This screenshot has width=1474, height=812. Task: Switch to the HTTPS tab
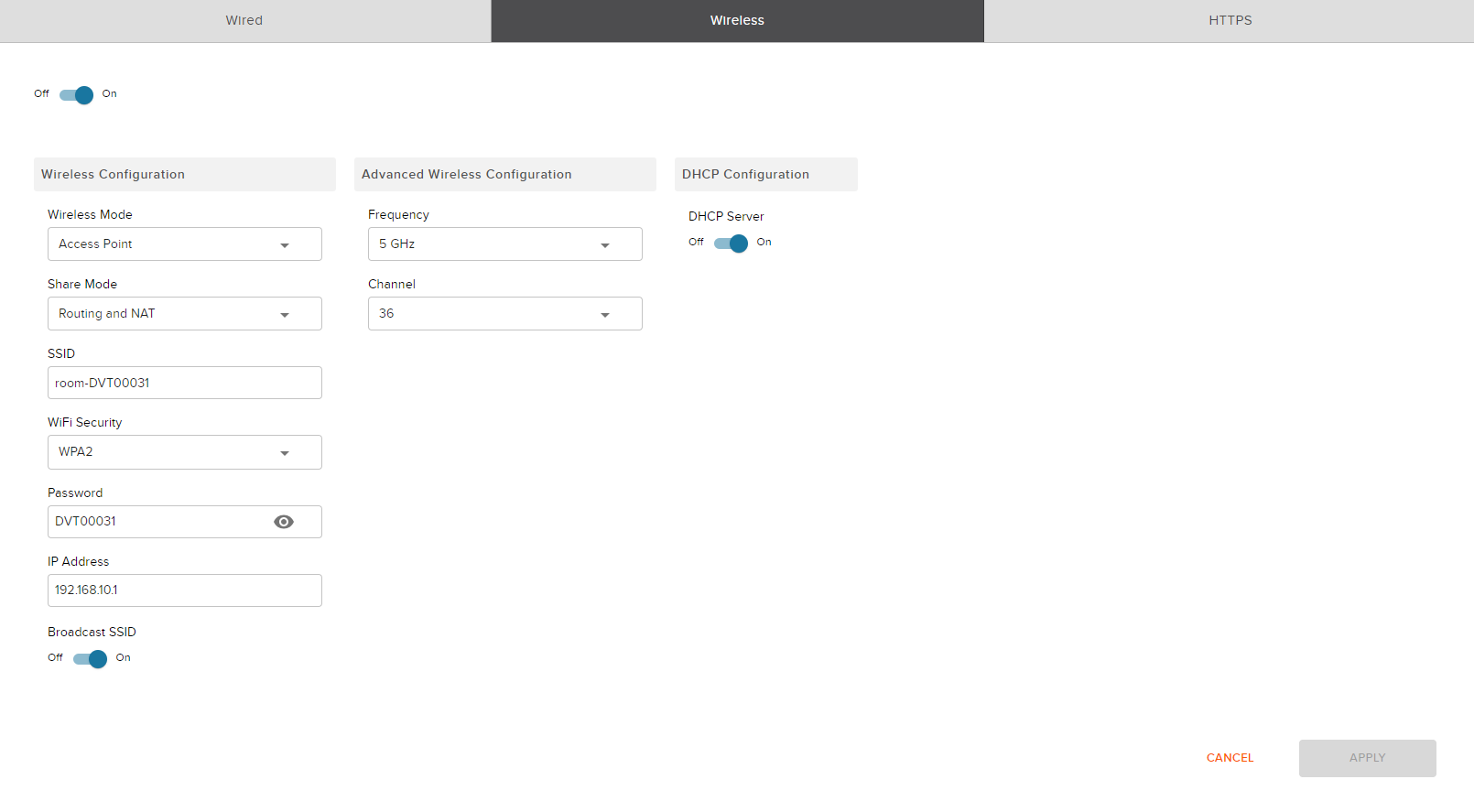(1230, 20)
